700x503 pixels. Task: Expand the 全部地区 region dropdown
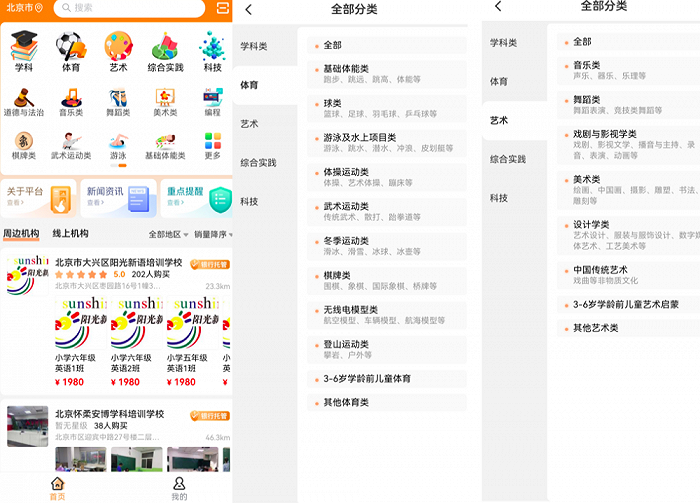[x=168, y=234]
